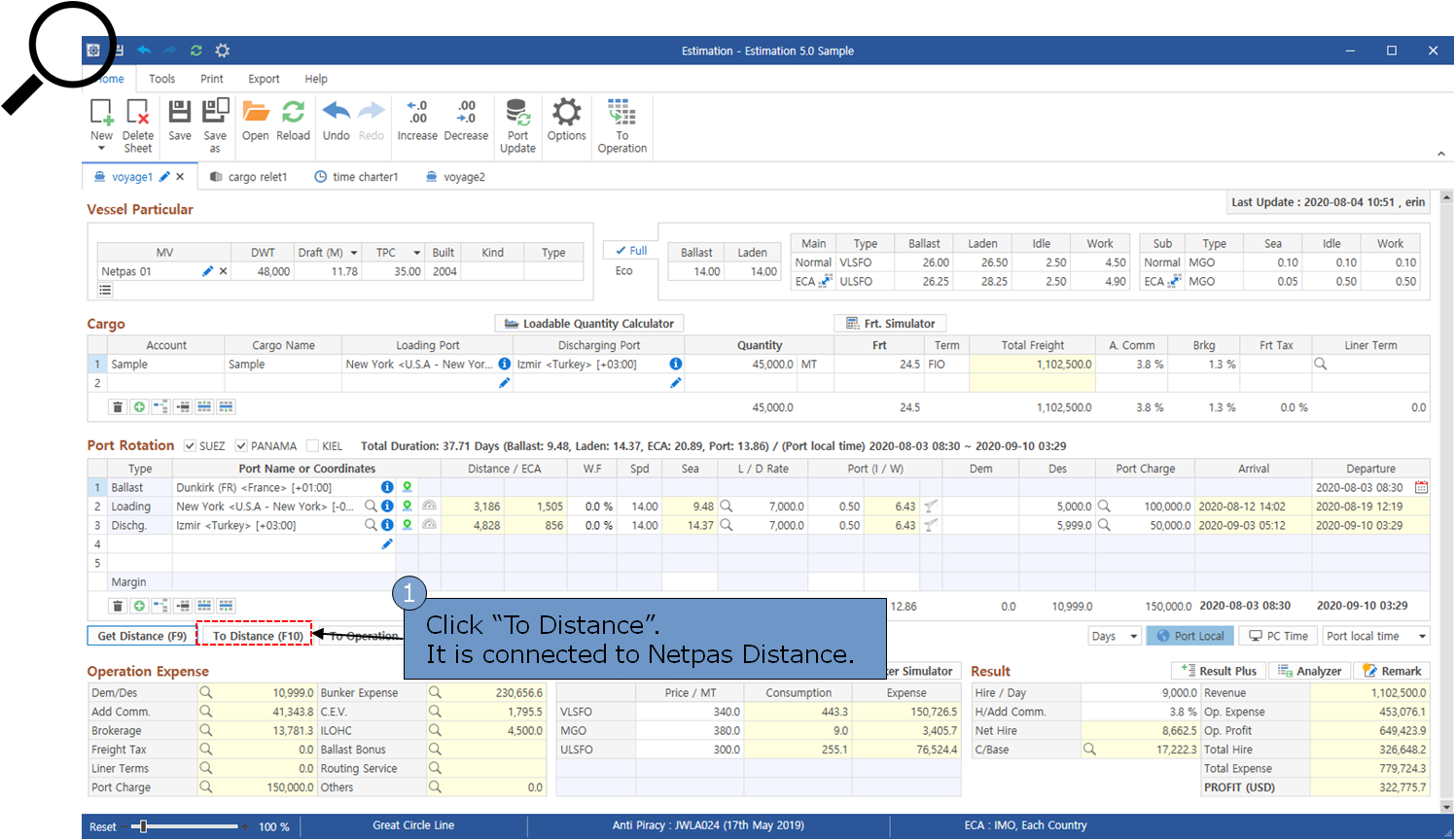This screenshot has height=840, width=1455.
Task: Switch to Port Local time mode
Action: [1189, 636]
